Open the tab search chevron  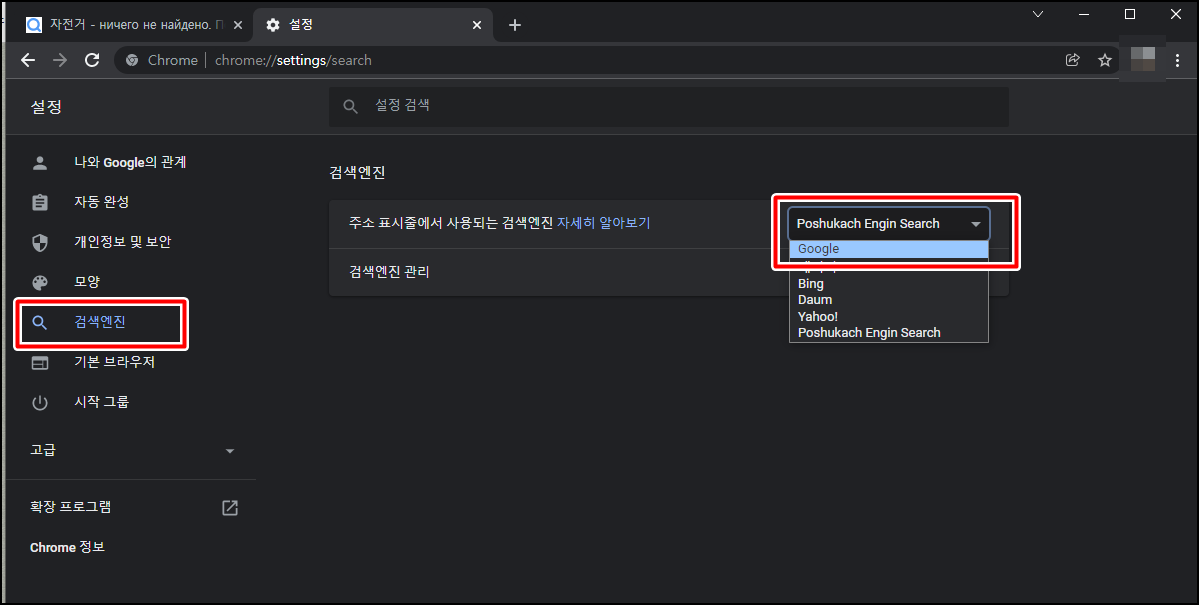coord(1038,15)
